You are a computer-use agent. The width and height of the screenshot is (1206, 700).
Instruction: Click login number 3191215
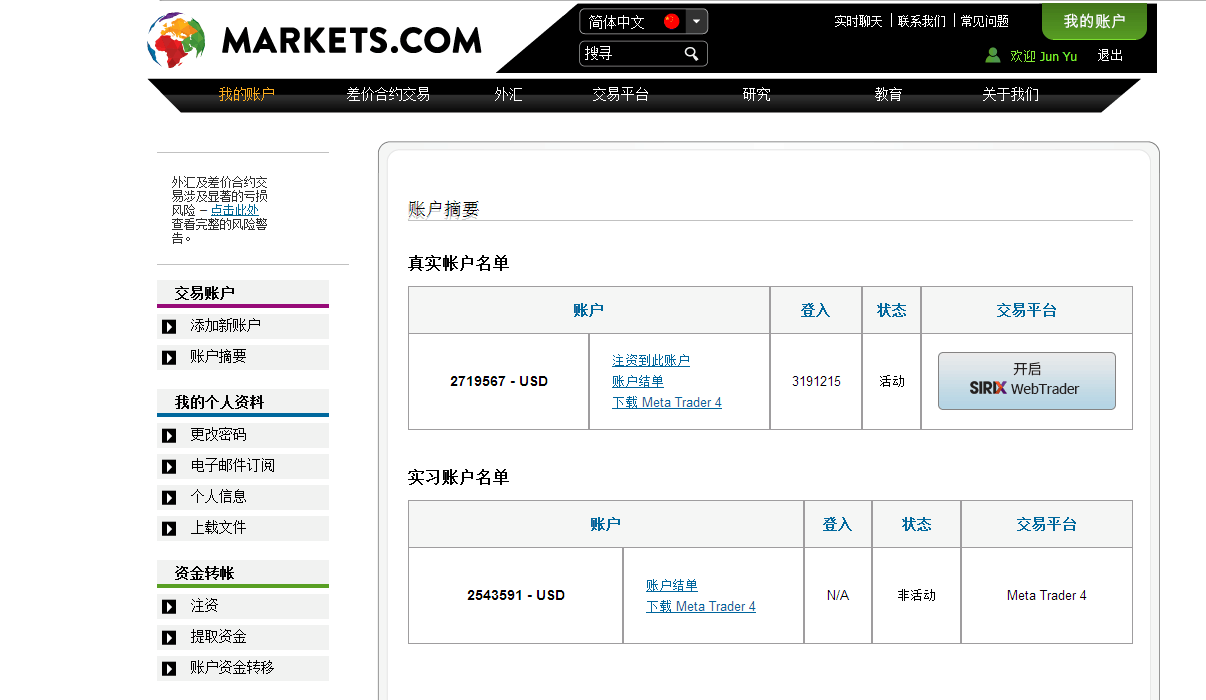click(x=816, y=382)
